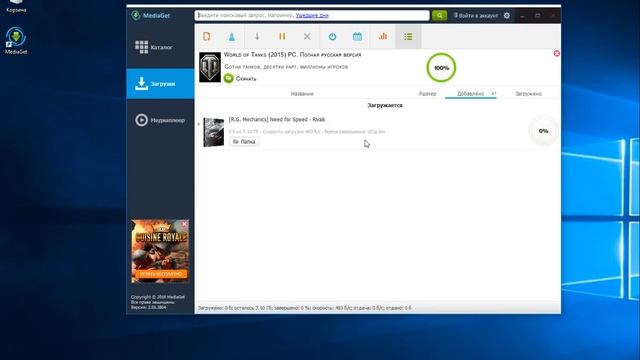Click the 0% progress circle
640x360 pixels.
click(x=543, y=131)
